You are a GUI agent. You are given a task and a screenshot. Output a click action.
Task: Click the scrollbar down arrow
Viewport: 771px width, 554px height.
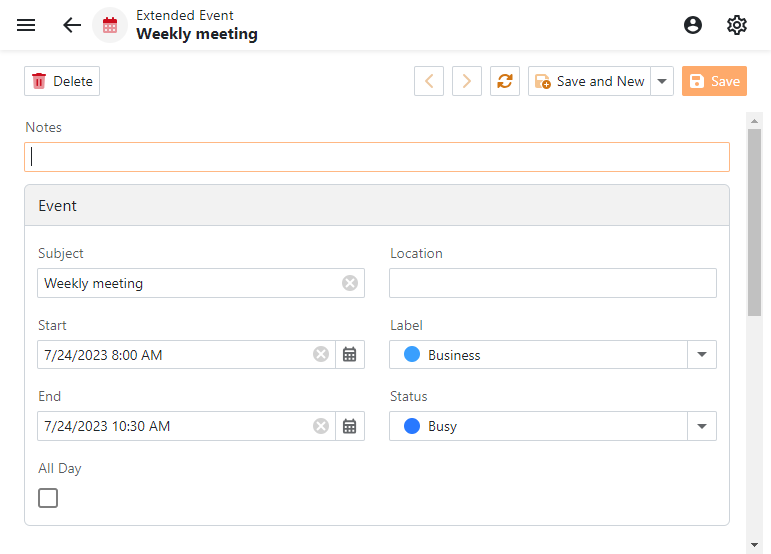point(754,545)
